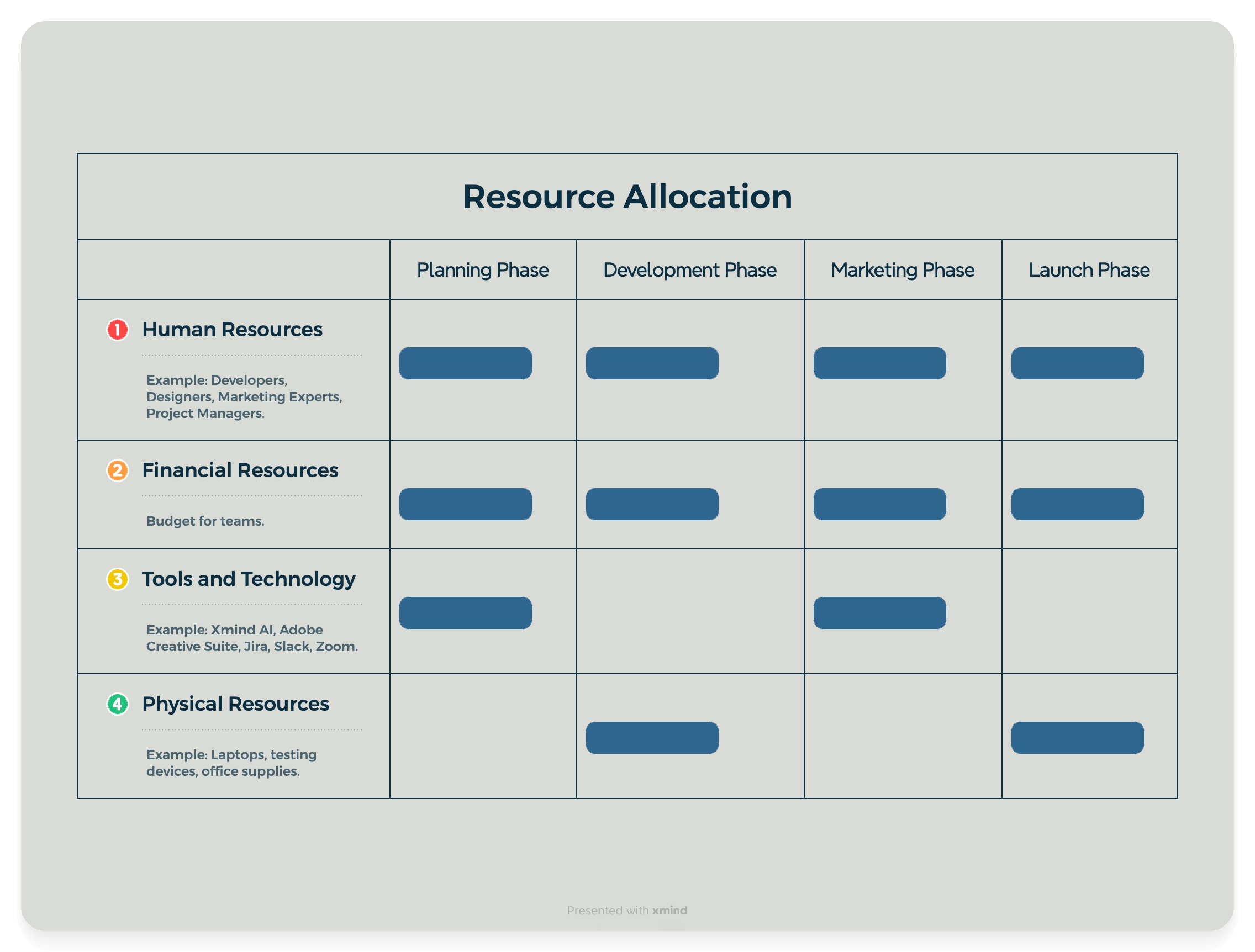Click Tools and Technology bar under Marketing Phase

click(879, 613)
